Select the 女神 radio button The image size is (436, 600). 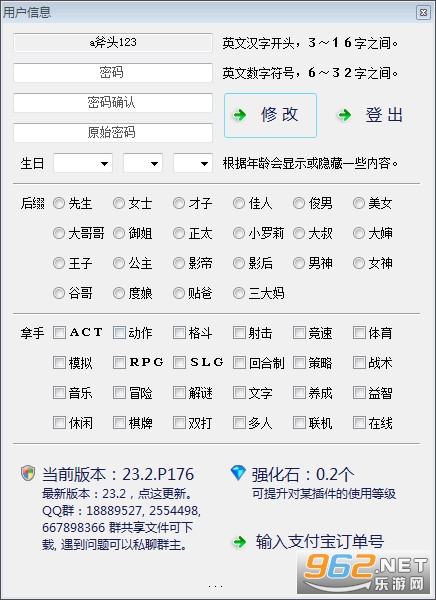pos(359,263)
